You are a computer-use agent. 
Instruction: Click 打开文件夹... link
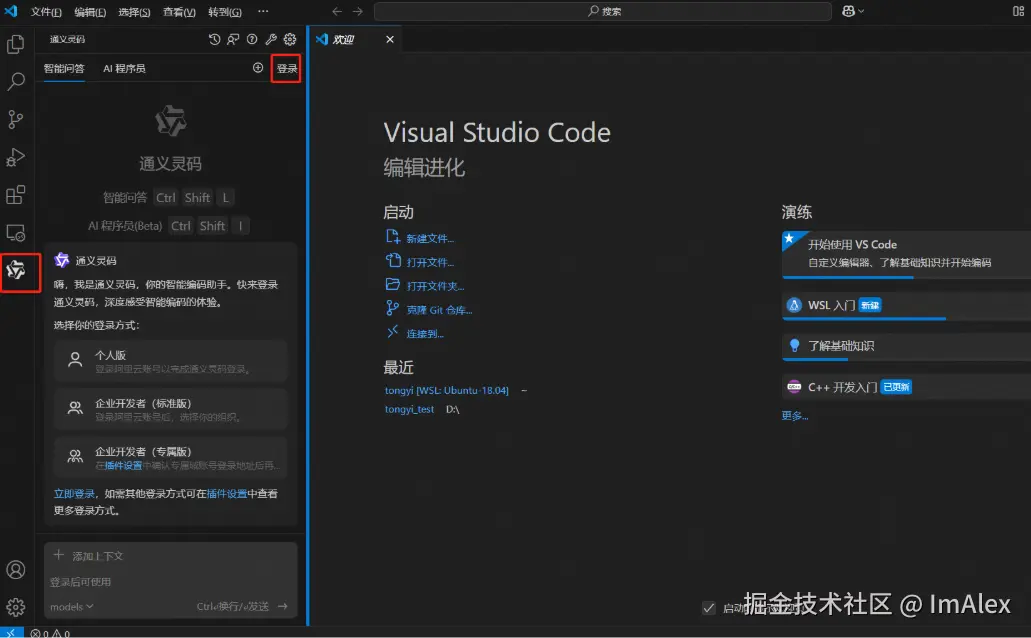point(435,285)
